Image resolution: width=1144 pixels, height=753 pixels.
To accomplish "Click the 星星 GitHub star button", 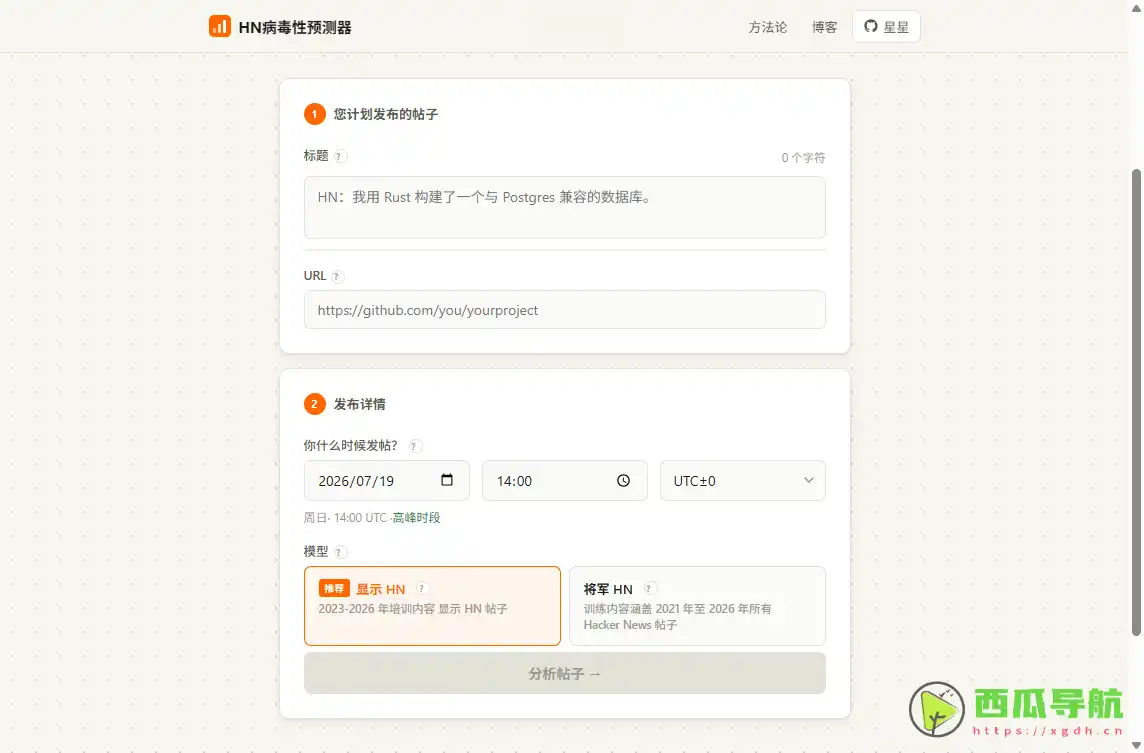I will pyautogui.click(x=886, y=27).
